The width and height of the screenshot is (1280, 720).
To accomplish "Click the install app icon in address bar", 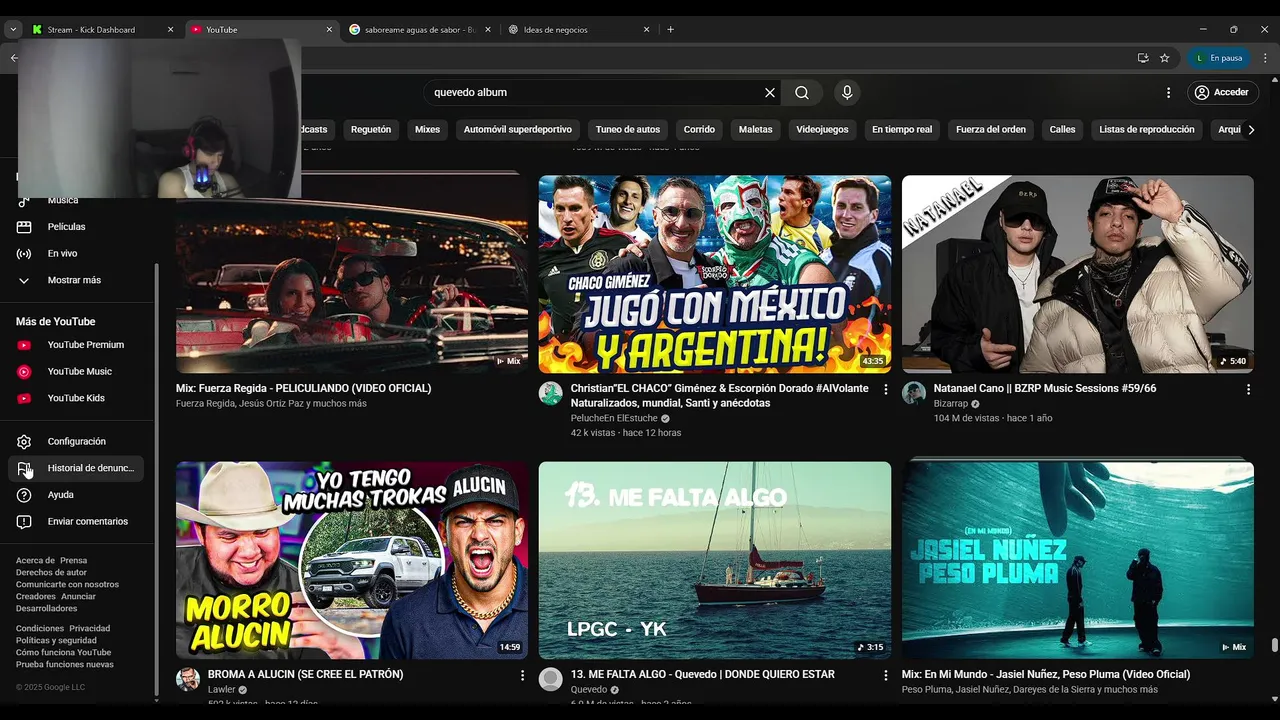I will point(1143,58).
